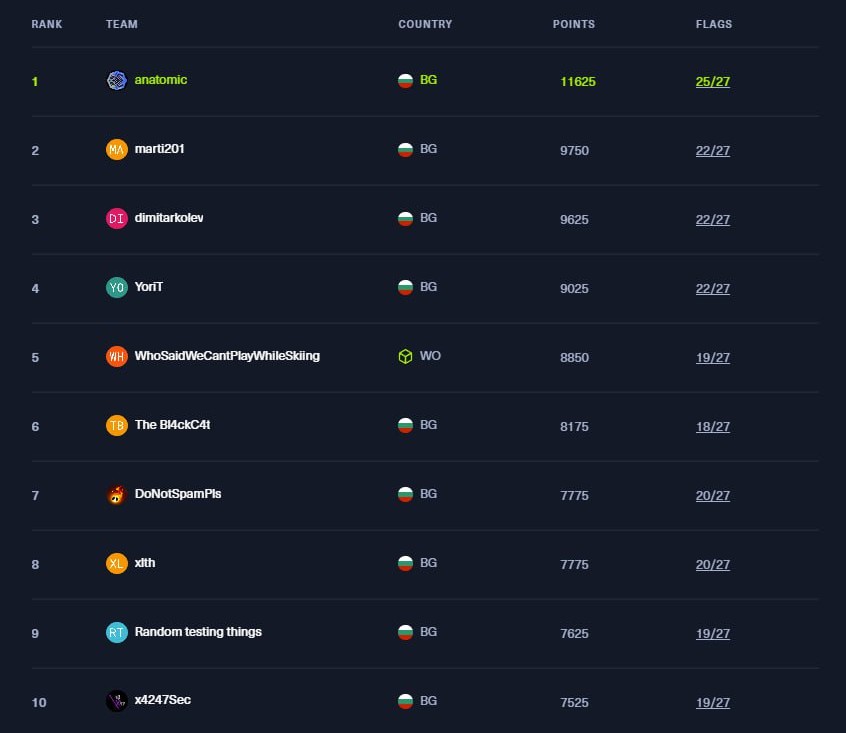Viewport: 846px width, 733px height.
Task: Open The Bl4ckC4t's 18/27 flags link
Action: click(x=713, y=427)
